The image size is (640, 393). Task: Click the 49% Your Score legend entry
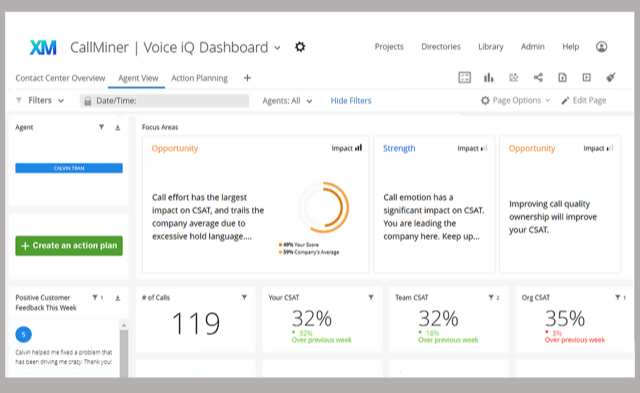click(x=299, y=245)
